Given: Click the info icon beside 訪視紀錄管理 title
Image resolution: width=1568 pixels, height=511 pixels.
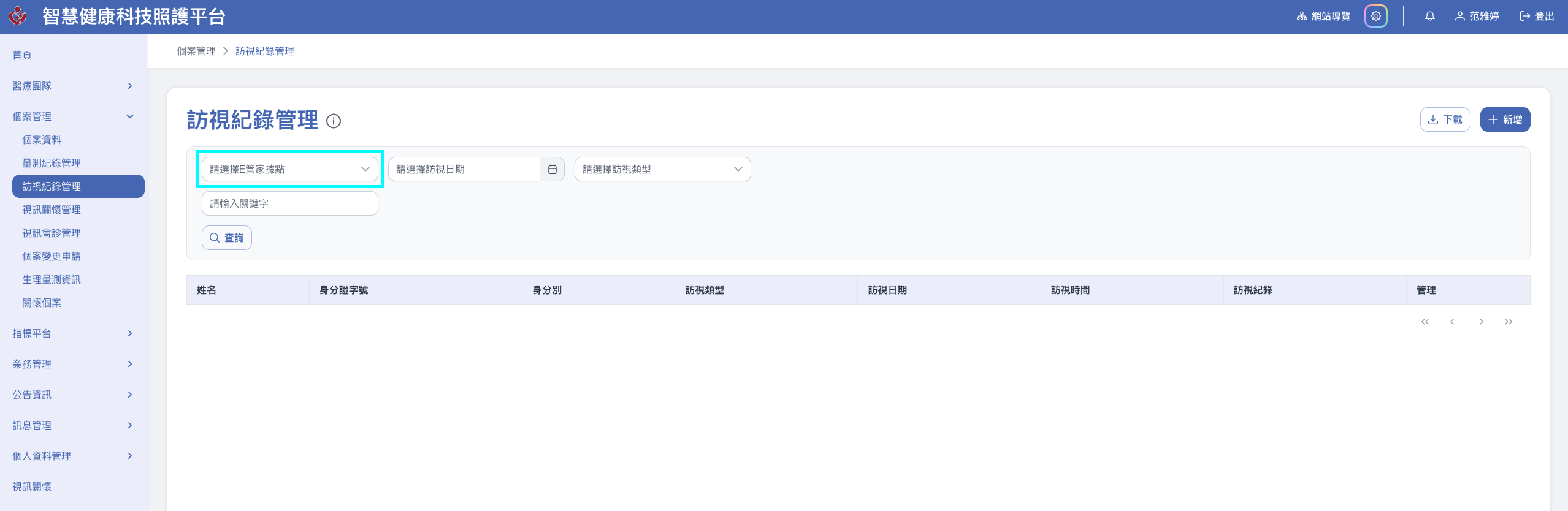Looking at the screenshot, I should pyautogui.click(x=334, y=121).
